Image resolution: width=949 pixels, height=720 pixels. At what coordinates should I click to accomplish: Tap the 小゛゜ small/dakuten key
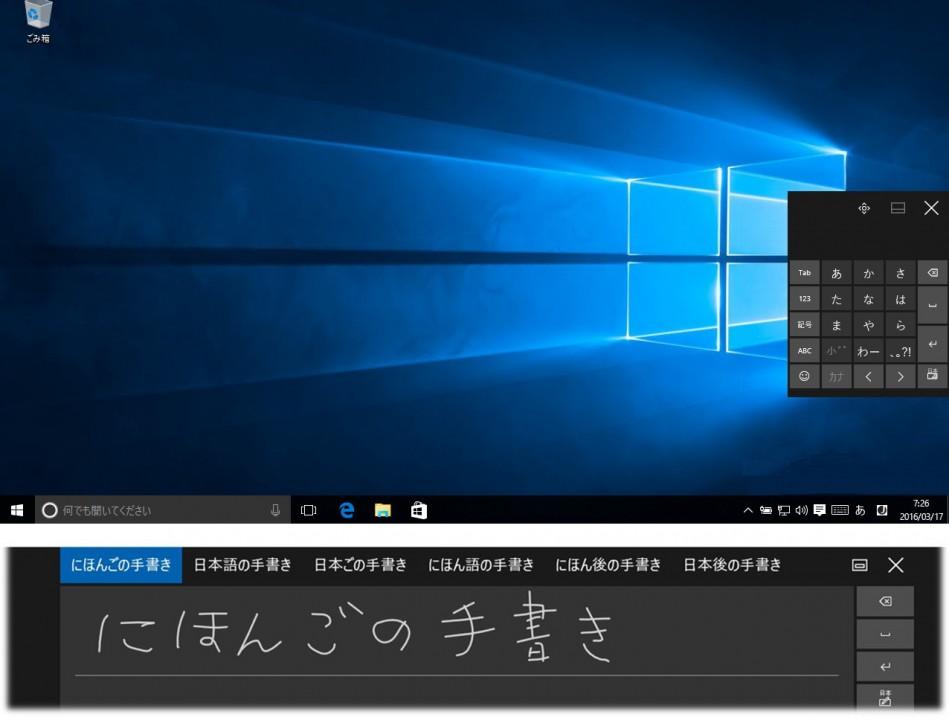tap(836, 351)
